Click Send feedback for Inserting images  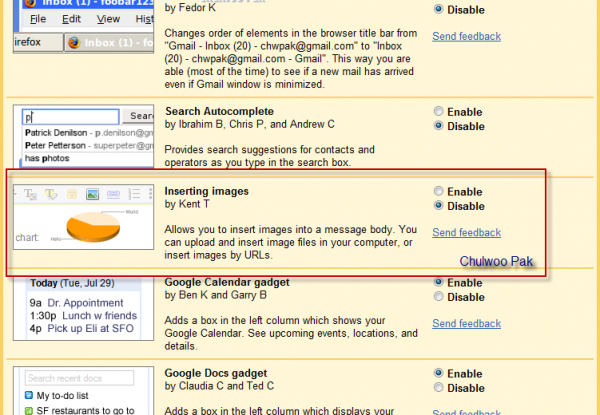466,233
